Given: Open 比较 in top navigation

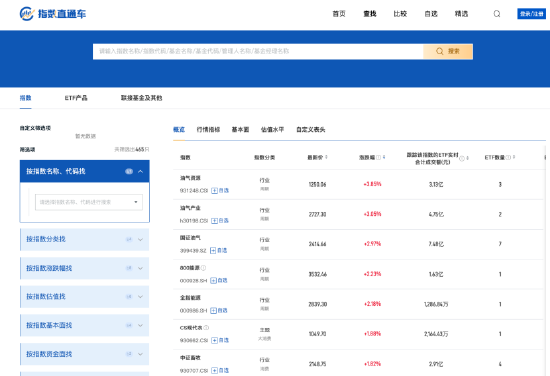Looking at the screenshot, I should [x=400, y=14].
